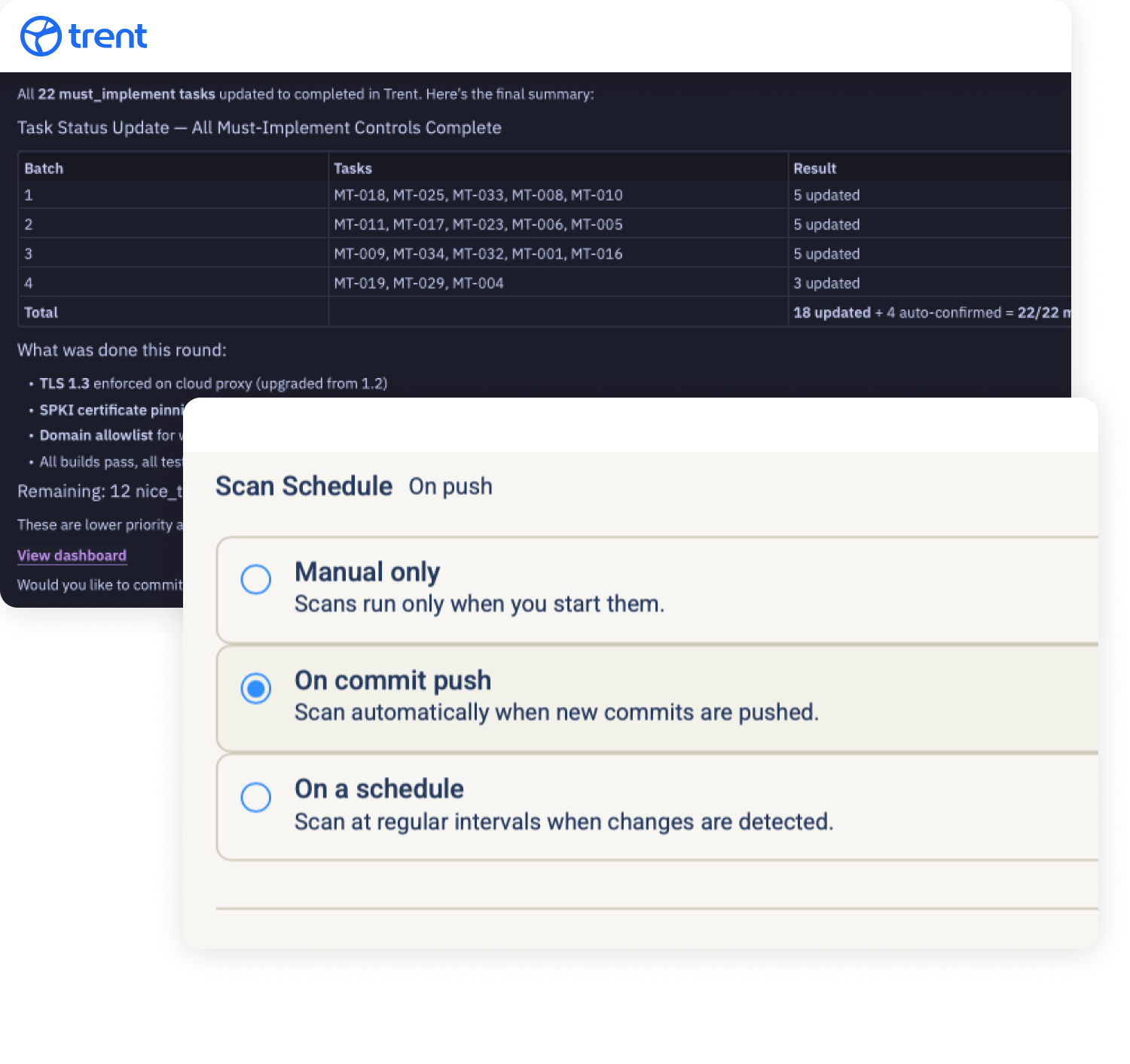This screenshot has height=1064, width=1130.
Task: Click the Trent globe logo icon
Action: click(x=41, y=36)
